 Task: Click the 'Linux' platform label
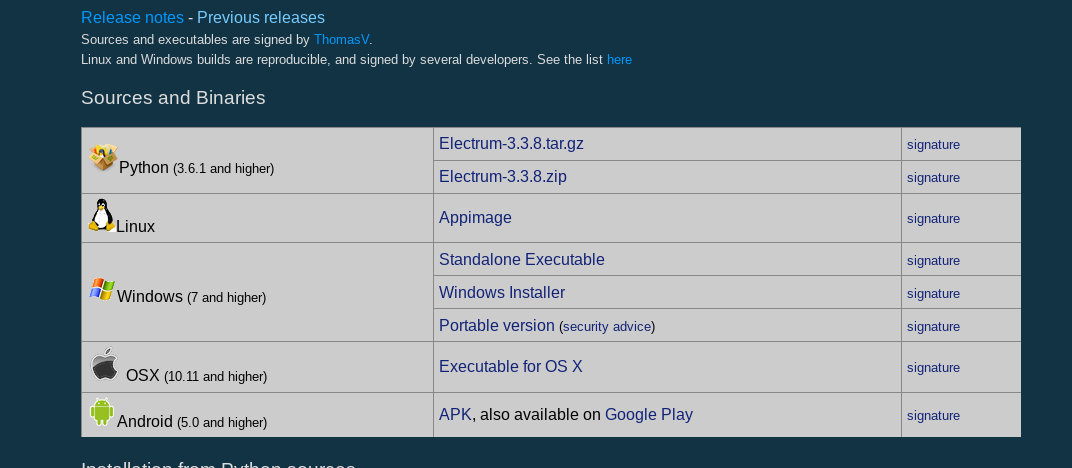point(135,226)
